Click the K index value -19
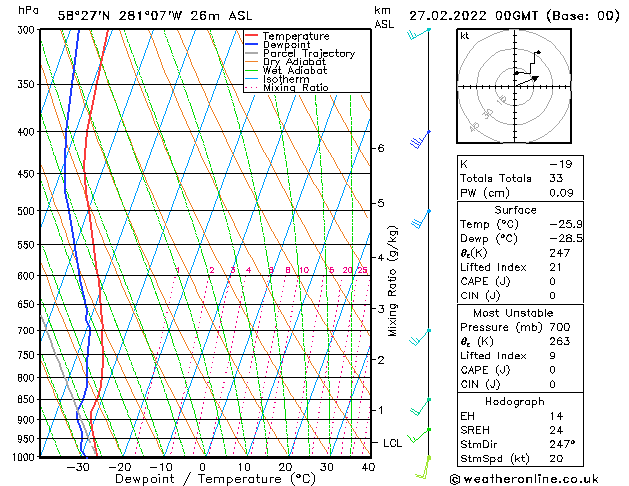 click(x=560, y=164)
